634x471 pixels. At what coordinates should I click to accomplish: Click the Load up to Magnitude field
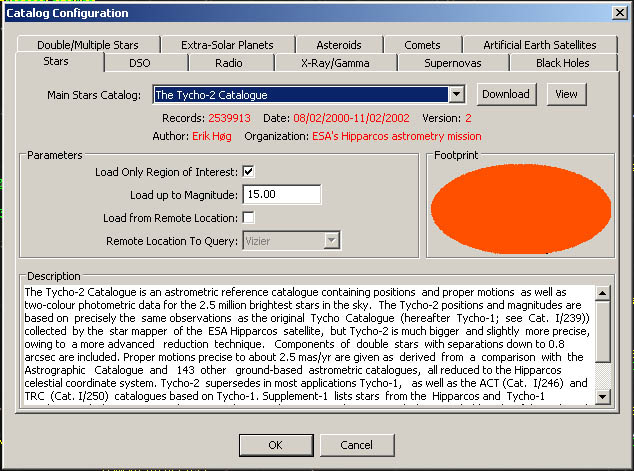coord(280,195)
